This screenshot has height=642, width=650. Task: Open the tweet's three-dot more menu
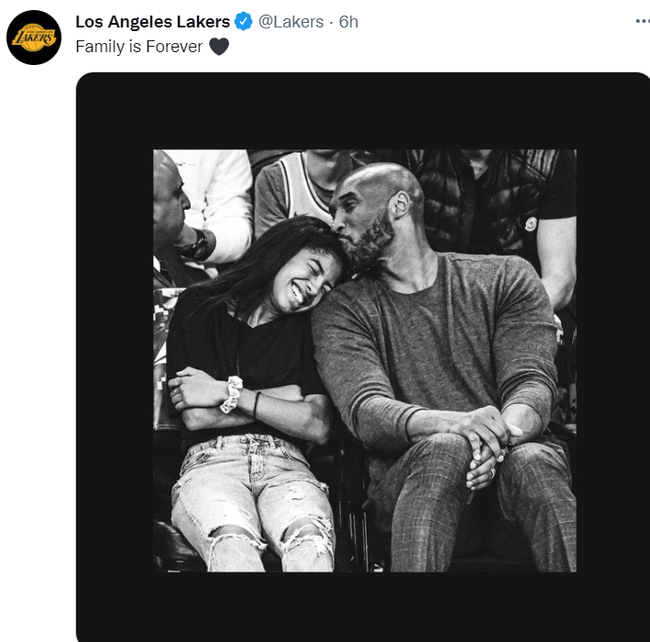(x=641, y=21)
